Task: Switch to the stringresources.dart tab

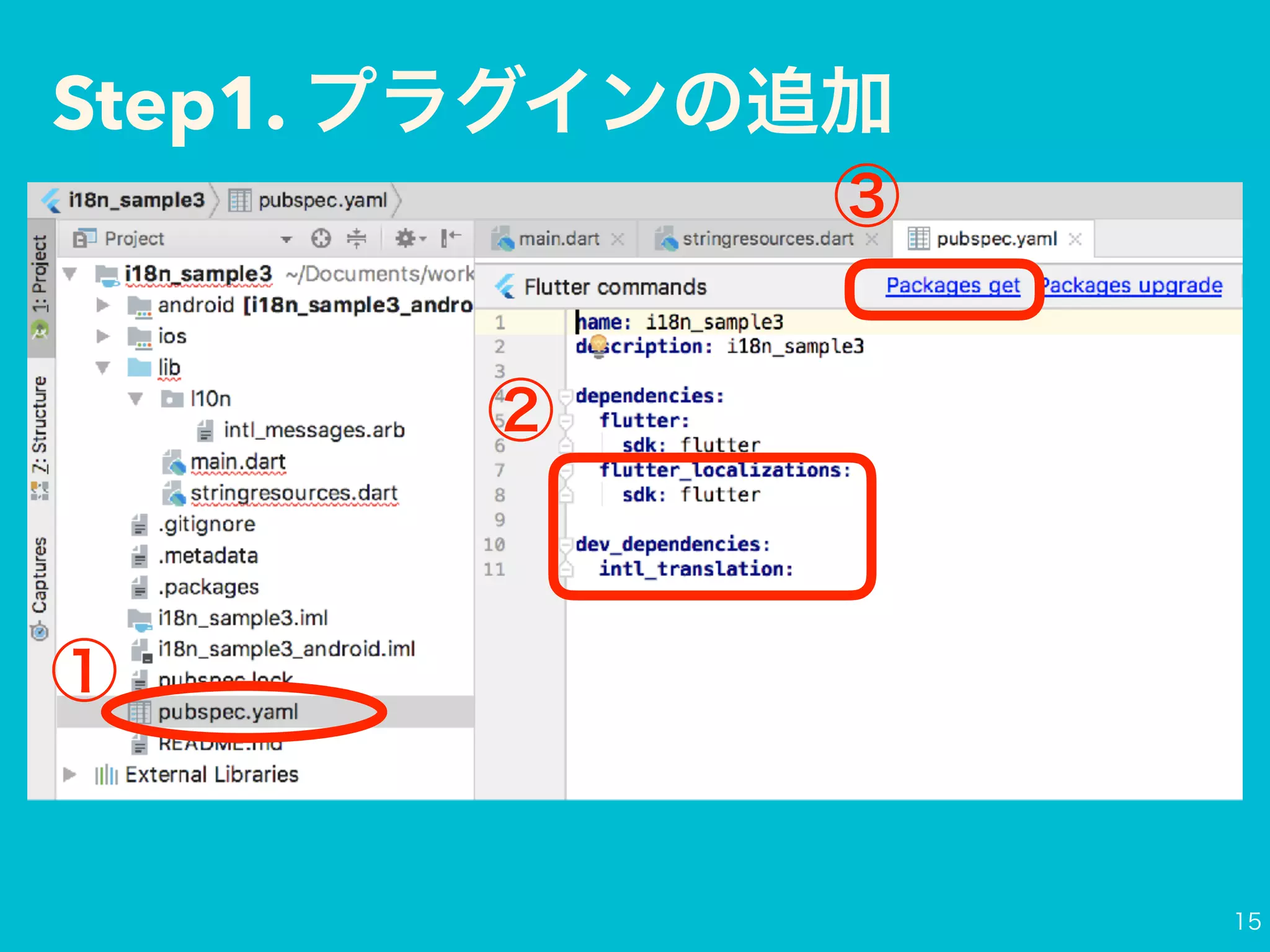Action: click(767, 239)
